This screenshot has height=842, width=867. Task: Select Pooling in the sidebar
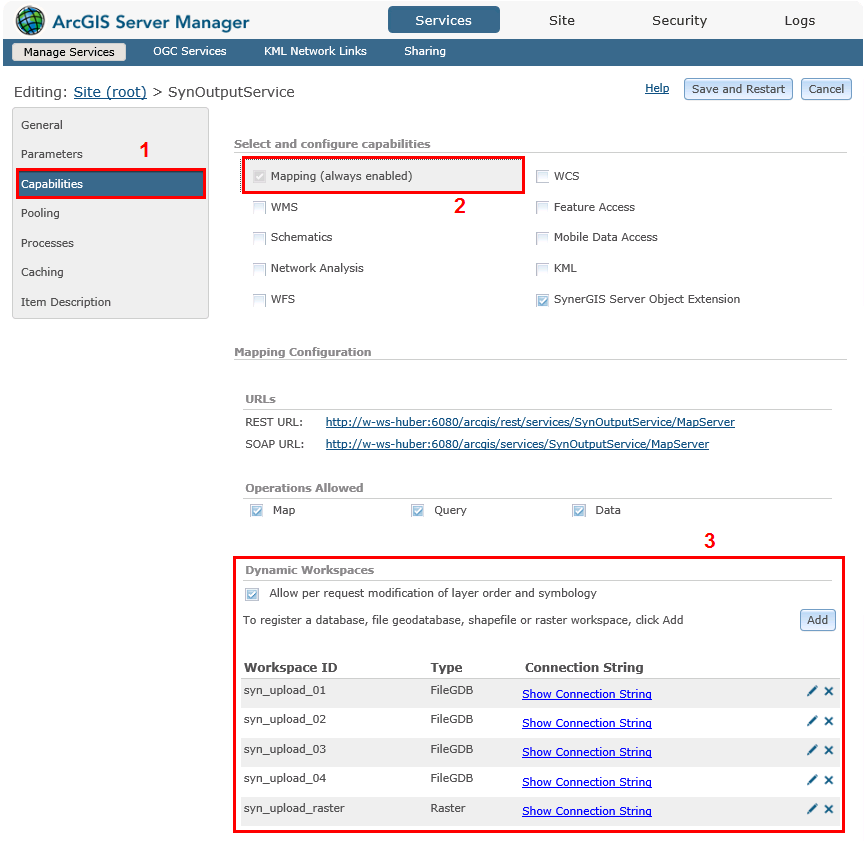(40, 213)
